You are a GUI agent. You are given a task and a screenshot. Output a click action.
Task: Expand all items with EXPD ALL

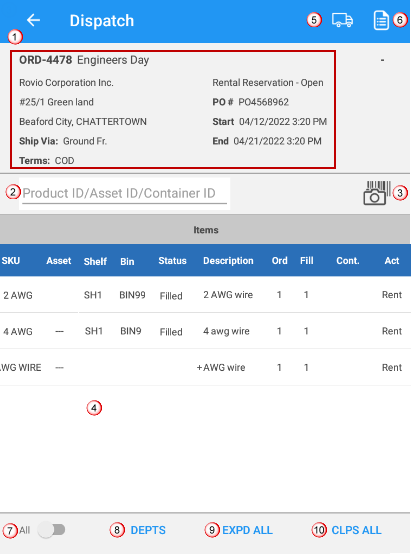click(247, 530)
